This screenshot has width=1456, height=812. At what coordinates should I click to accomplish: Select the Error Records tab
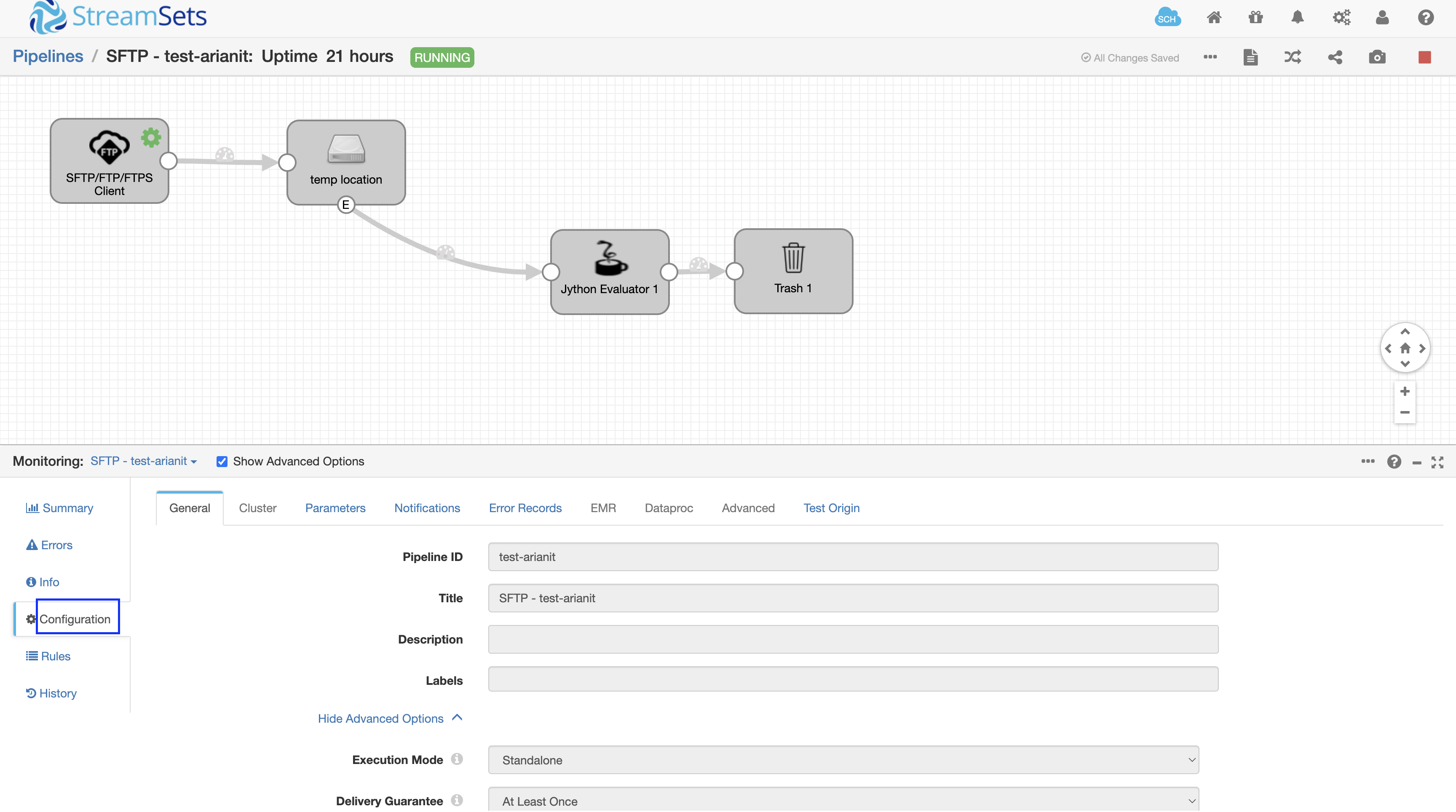[524, 508]
